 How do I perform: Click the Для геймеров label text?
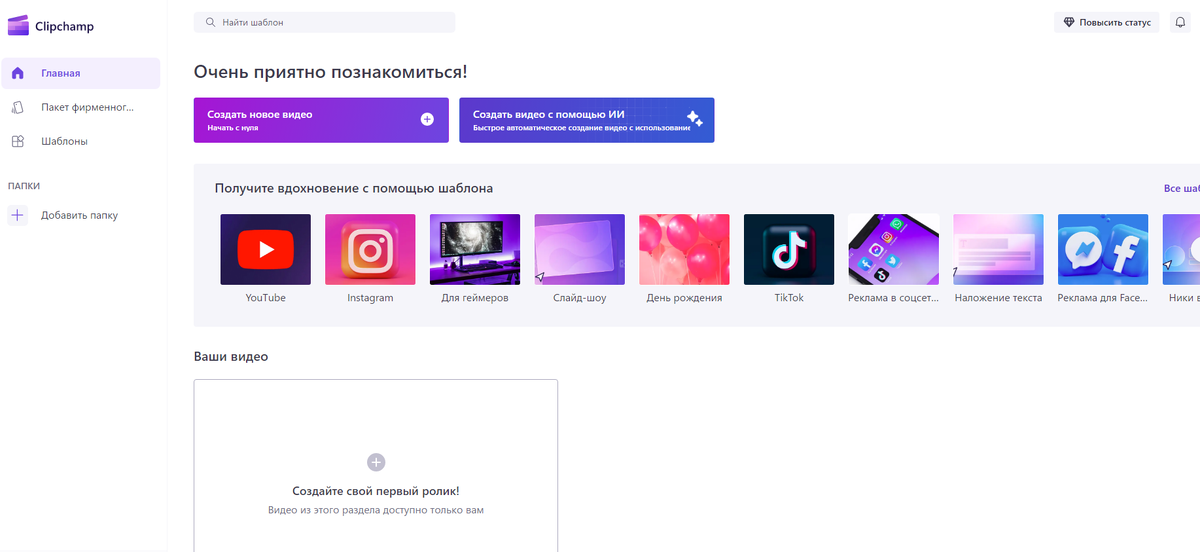[x=475, y=298]
